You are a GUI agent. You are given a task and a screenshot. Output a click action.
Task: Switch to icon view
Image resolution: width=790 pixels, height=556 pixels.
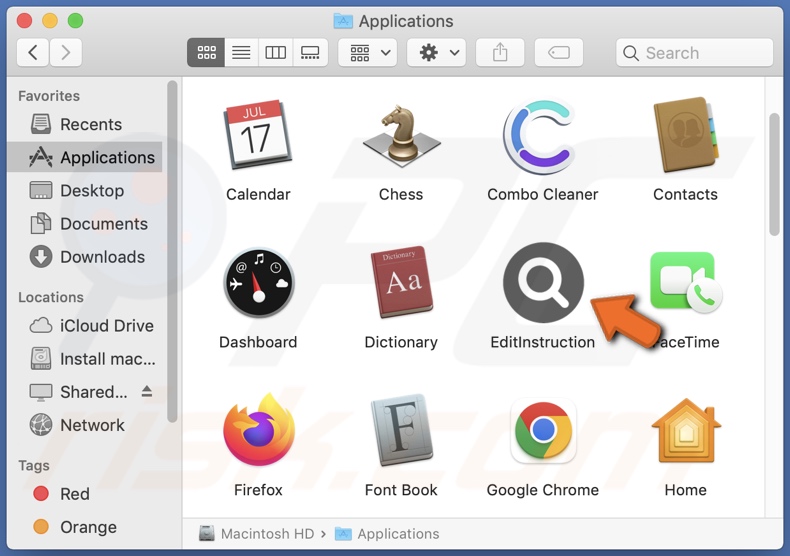206,52
